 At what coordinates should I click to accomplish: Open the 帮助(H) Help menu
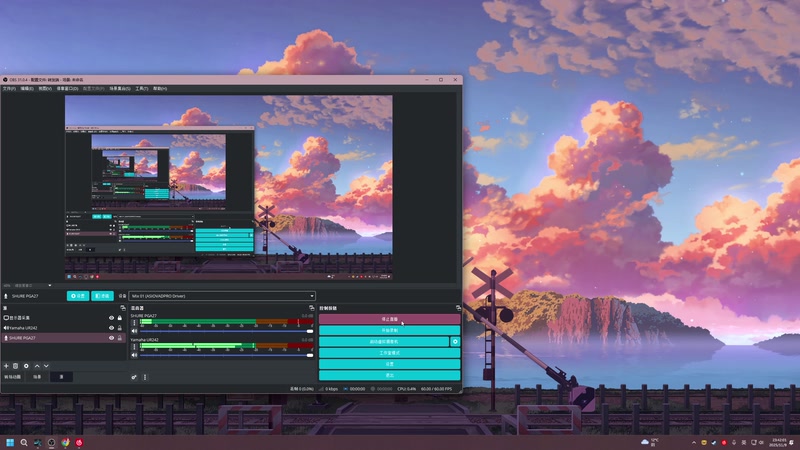160,89
